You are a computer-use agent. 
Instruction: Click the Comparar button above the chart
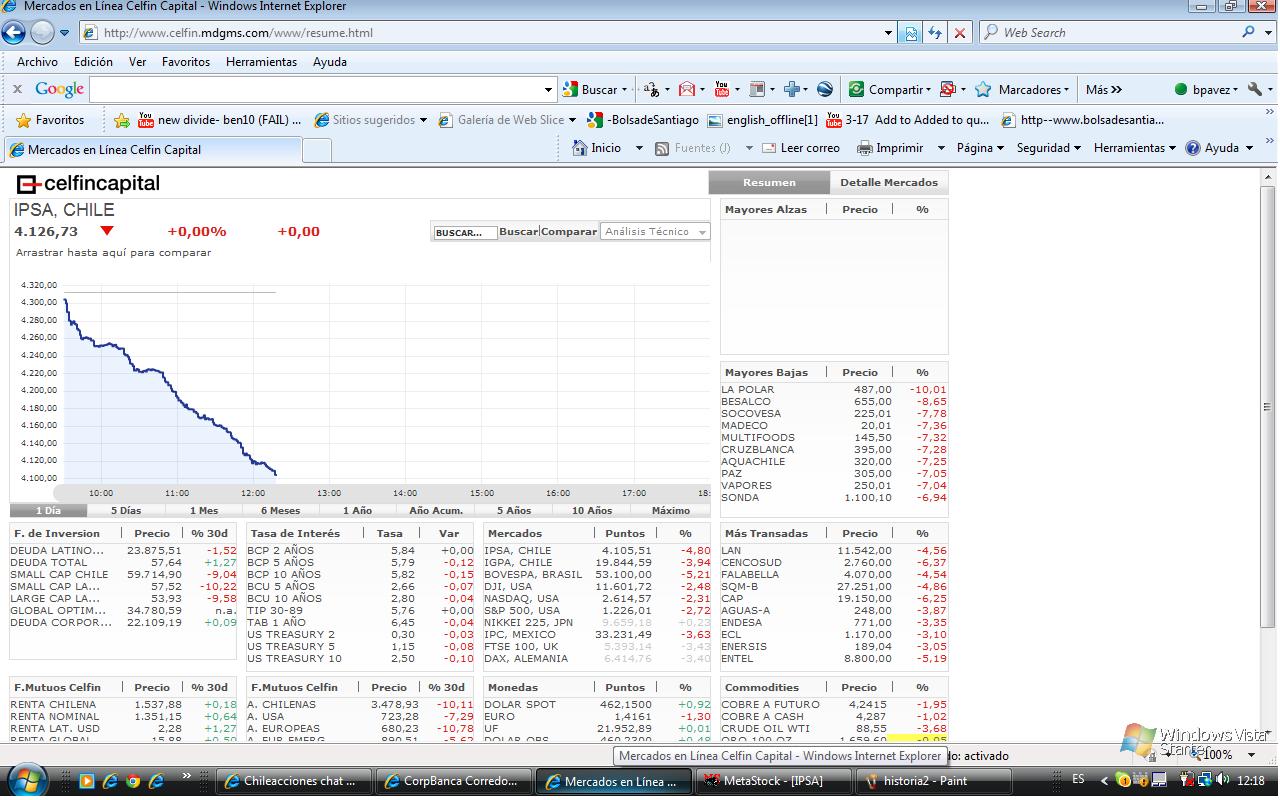coord(569,232)
